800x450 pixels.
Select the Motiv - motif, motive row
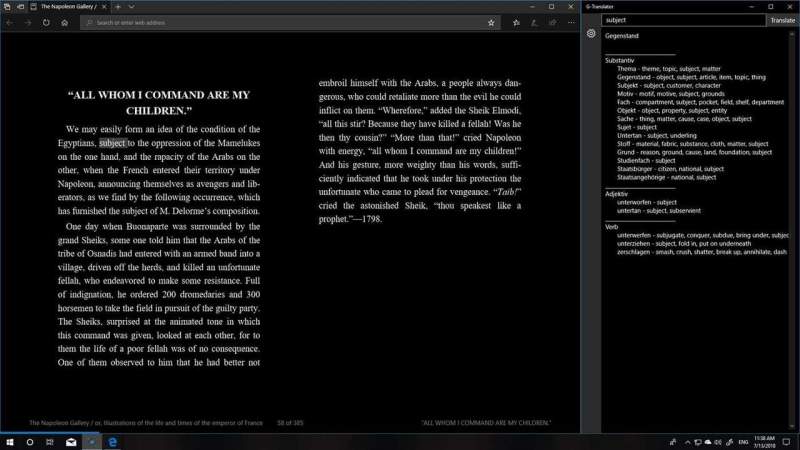click(x=670, y=94)
